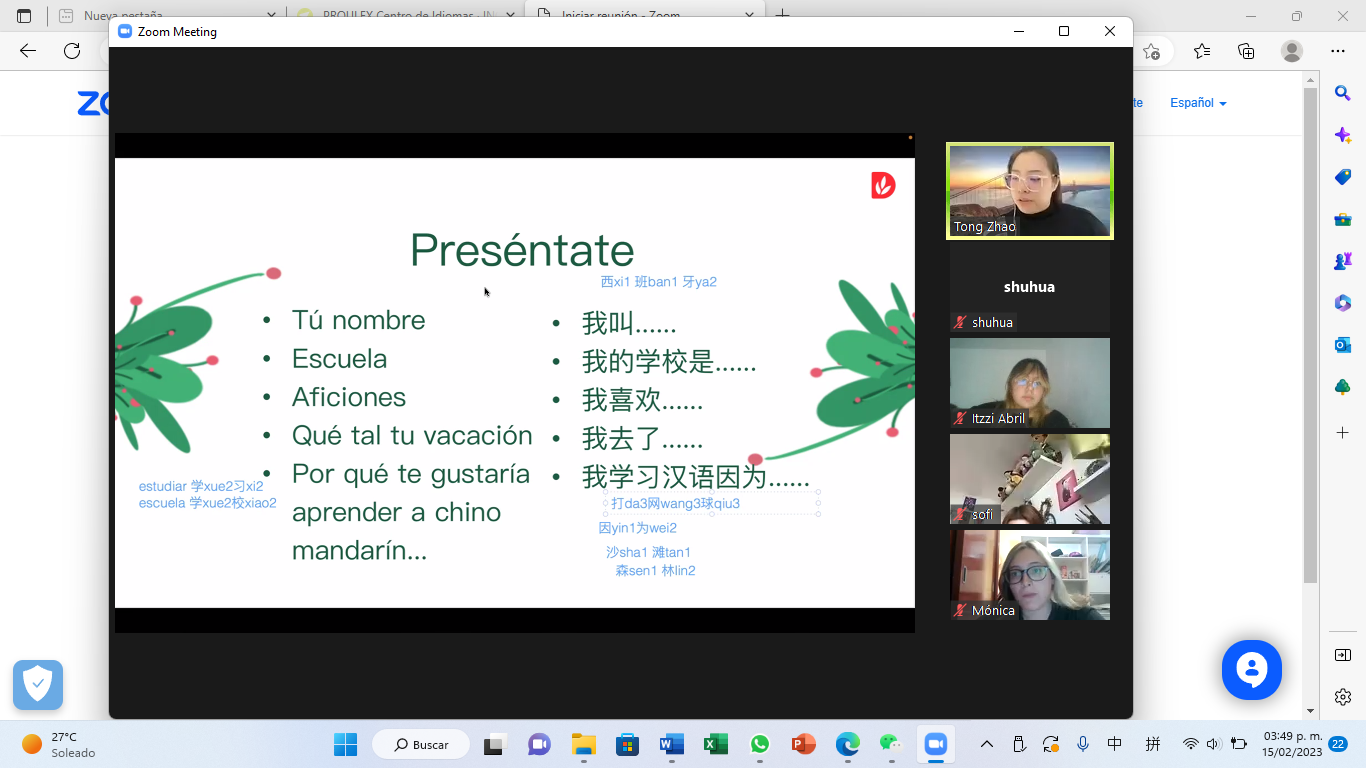This screenshot has width=1366, height=768.
Task: Toggle the Edge sidebar hide button
Action: pyautogui.click(x=1343, y=655)
